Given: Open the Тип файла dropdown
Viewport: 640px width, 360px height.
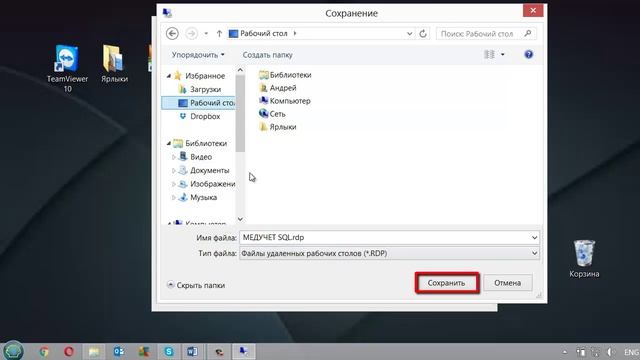Looking at the screenshot, I should point(389,253).
